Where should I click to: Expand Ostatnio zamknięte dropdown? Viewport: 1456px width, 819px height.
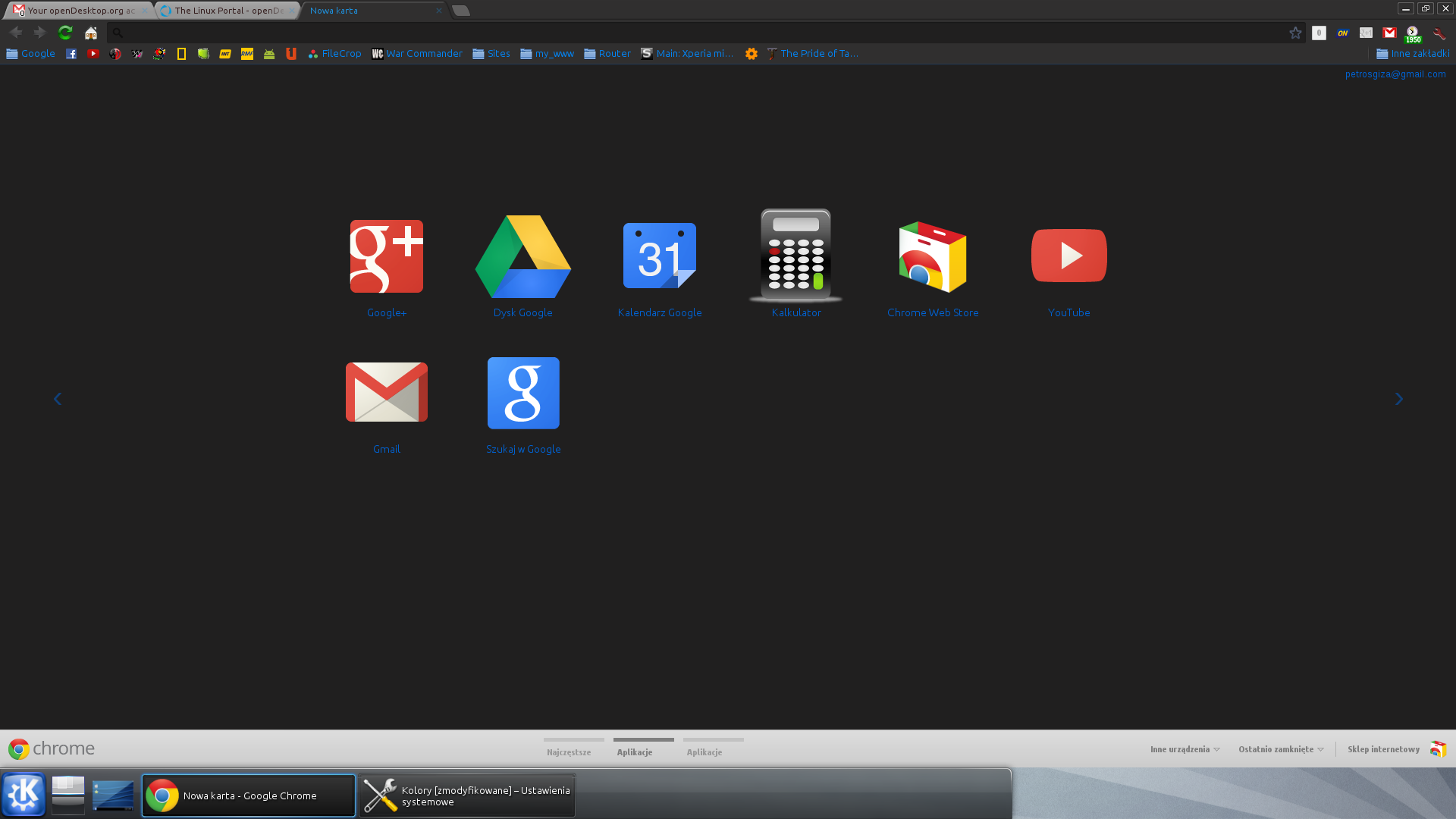coord(1282,749)
